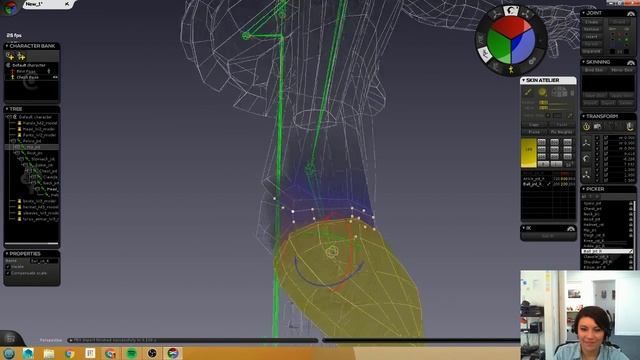Collapse the Tree panel

pyautogui.click(x=7, y=109)
